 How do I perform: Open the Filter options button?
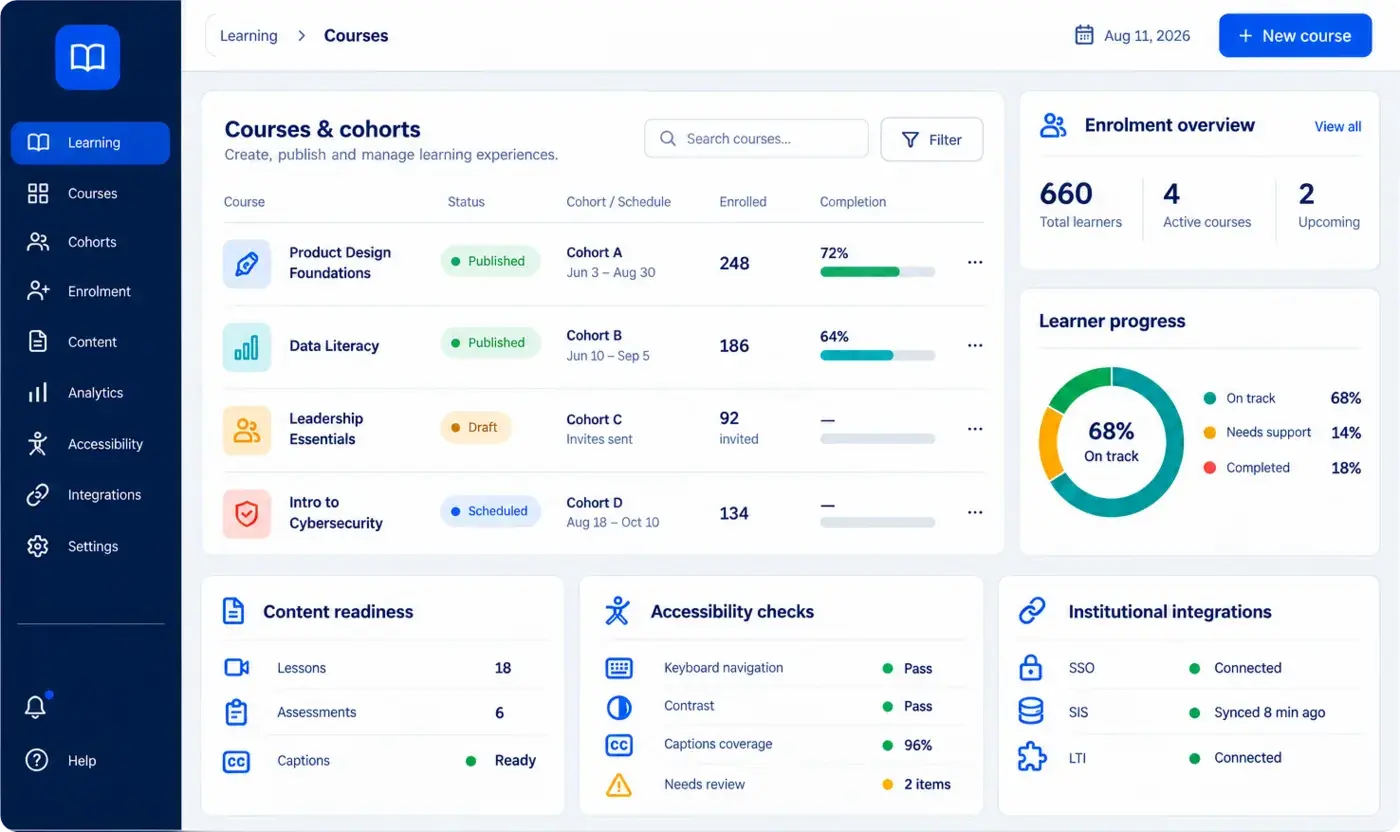(x=931, y=140)
